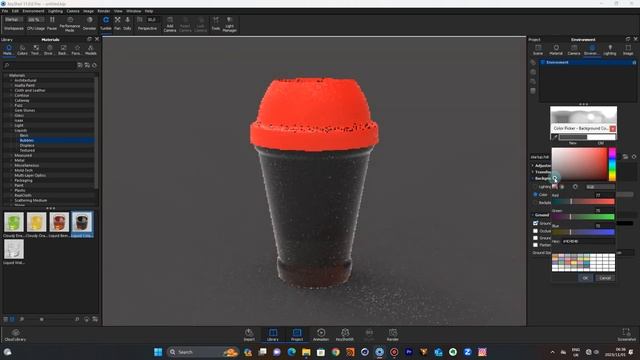Image resolution: width=640 pixels, height=360 pixels.
Task: Click the Import button in the bottom bar
Action: click(249, 335)
